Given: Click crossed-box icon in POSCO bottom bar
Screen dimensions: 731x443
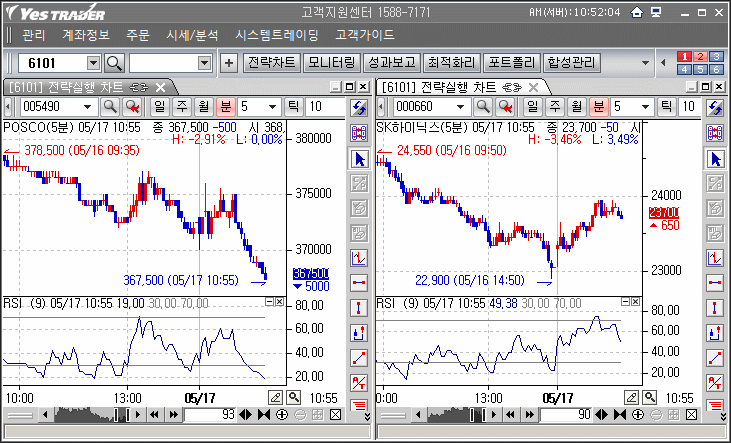Looking at the screenshot, I should (335, 415).
